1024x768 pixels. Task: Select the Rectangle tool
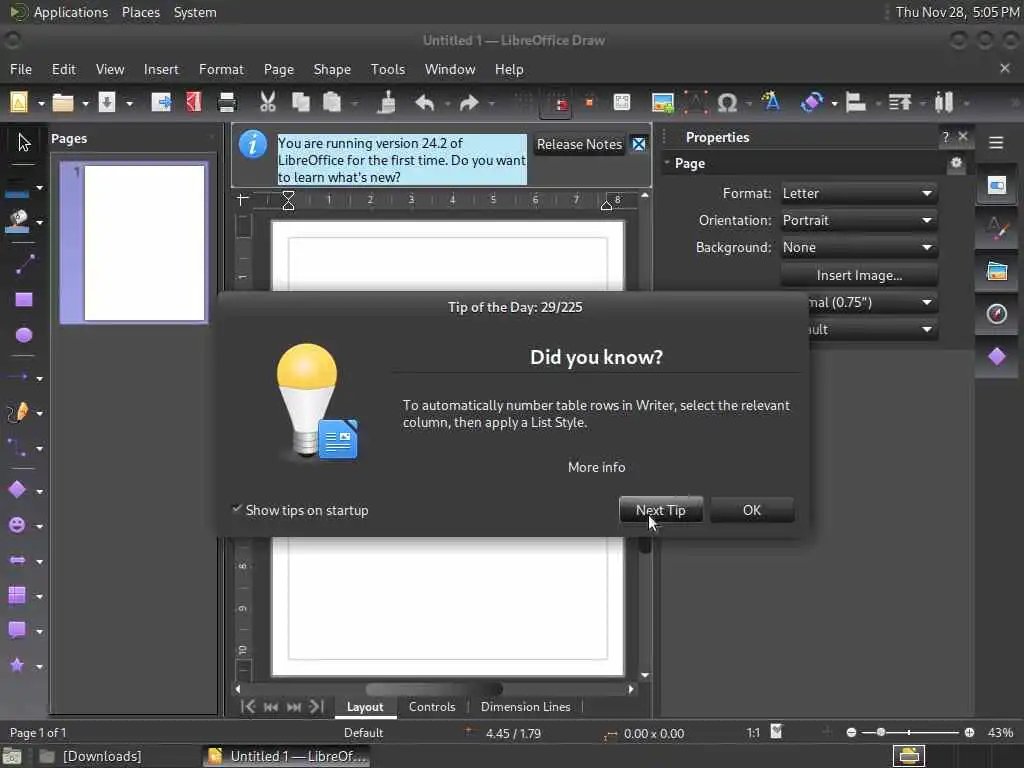pos(24,300)
